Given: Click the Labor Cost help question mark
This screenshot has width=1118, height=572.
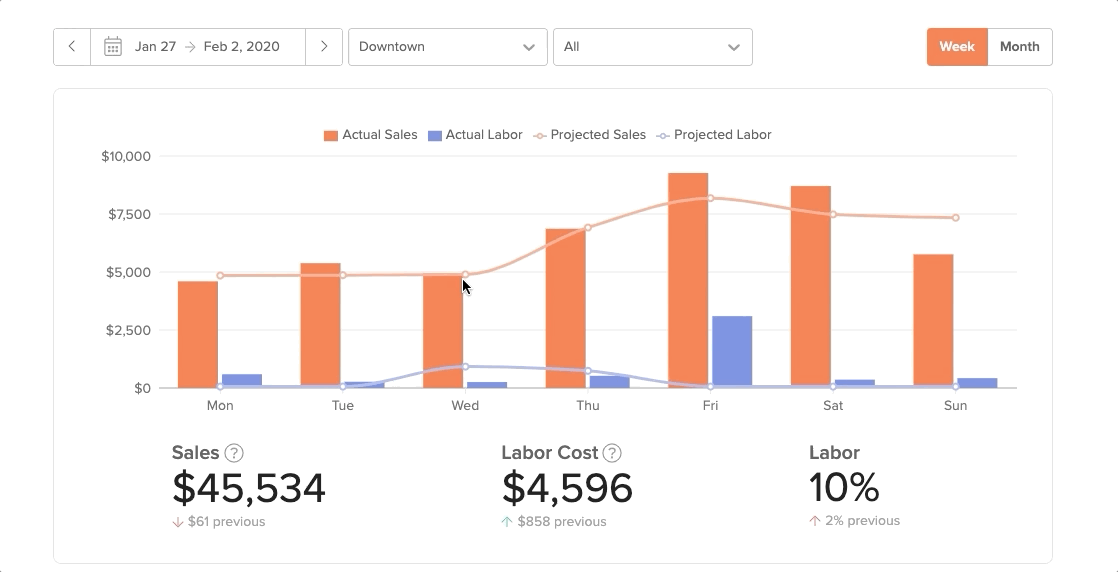Looking at the screenshot, I should tap(612, 453).
